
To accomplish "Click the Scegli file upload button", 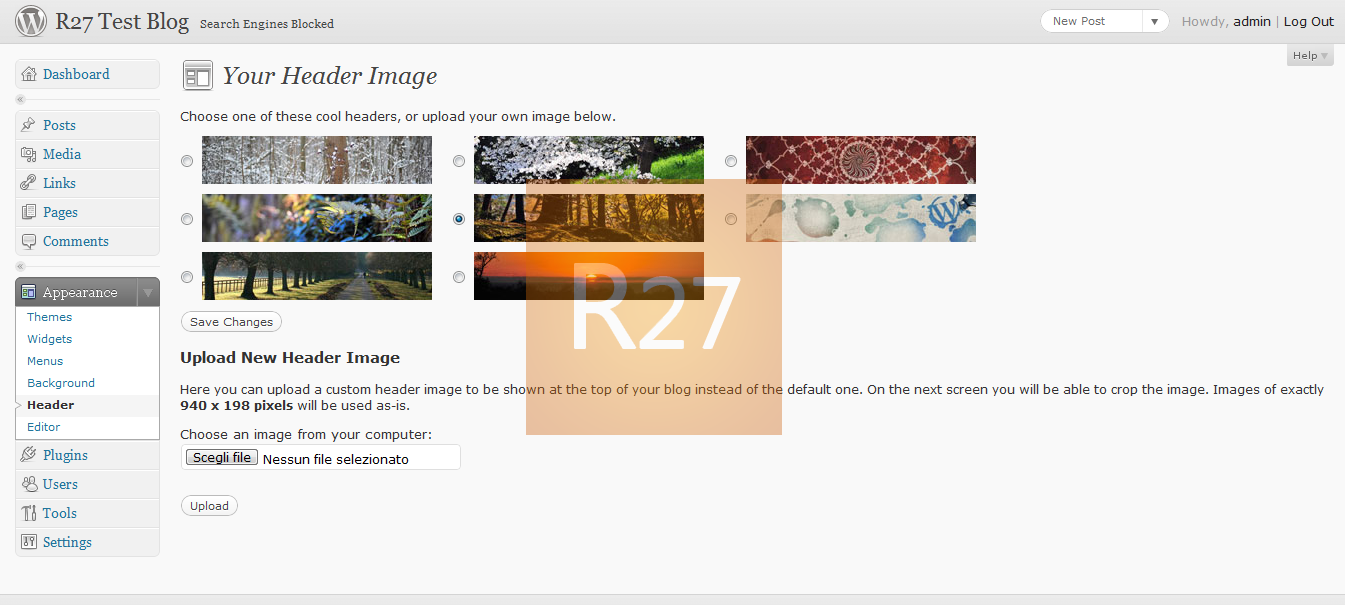I will pyautogui.click(x=221, y=457).
